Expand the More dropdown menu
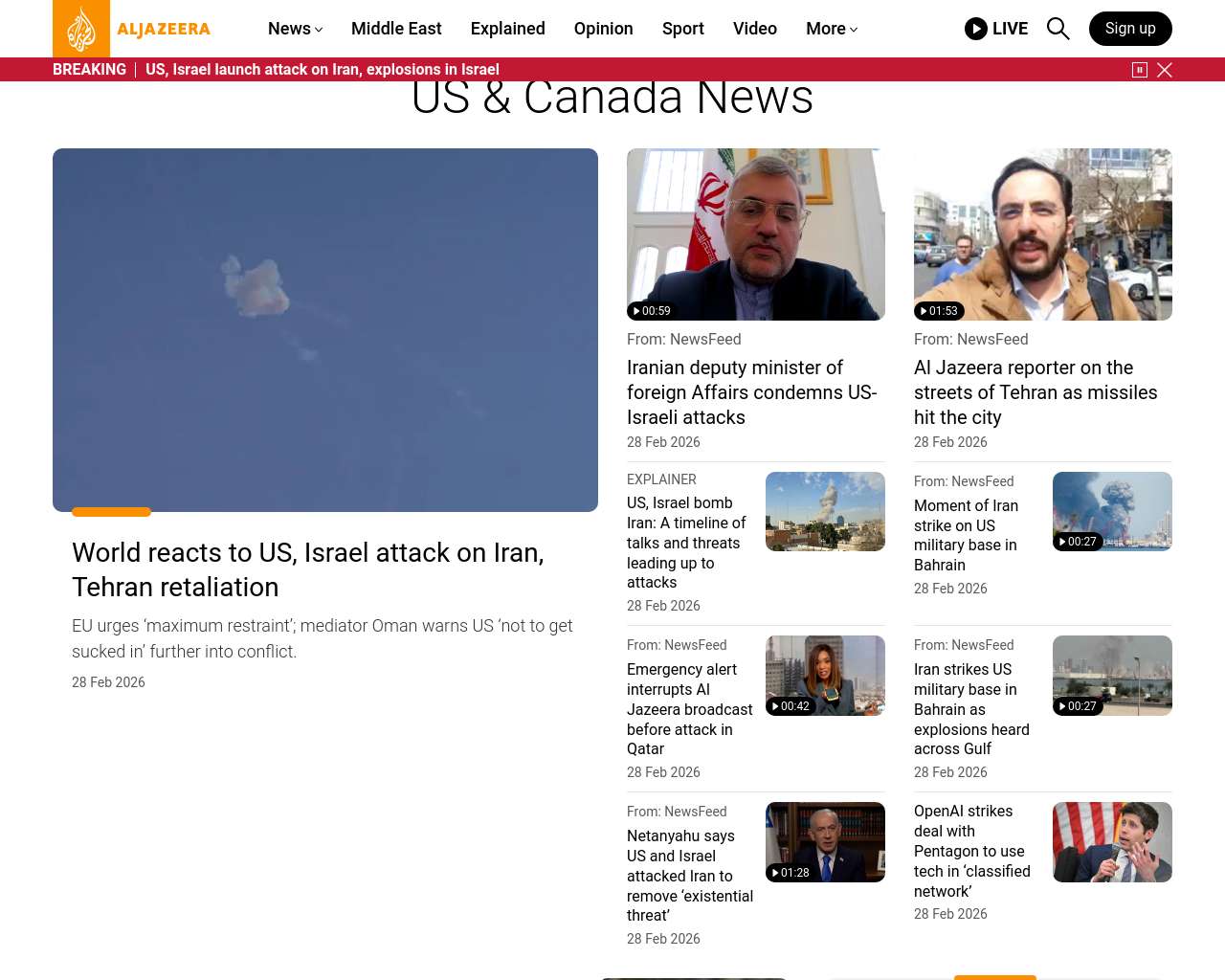The height and width of the screenshot is (980, 1225). click(x=832, y=29)
